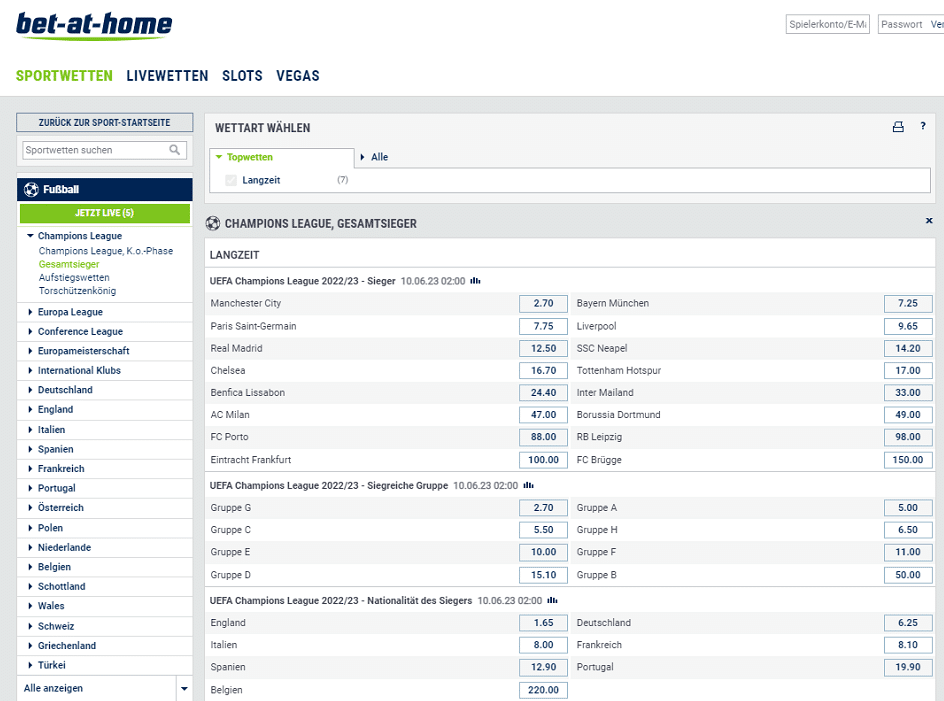The image size is (944, 701).
Task: Click soccer ball icon beside Champions League, Gesamtsieger
Action: coord(213,223)
